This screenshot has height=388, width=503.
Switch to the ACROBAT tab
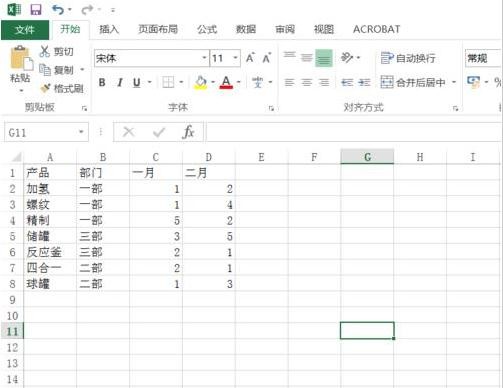tap(376, 29)
